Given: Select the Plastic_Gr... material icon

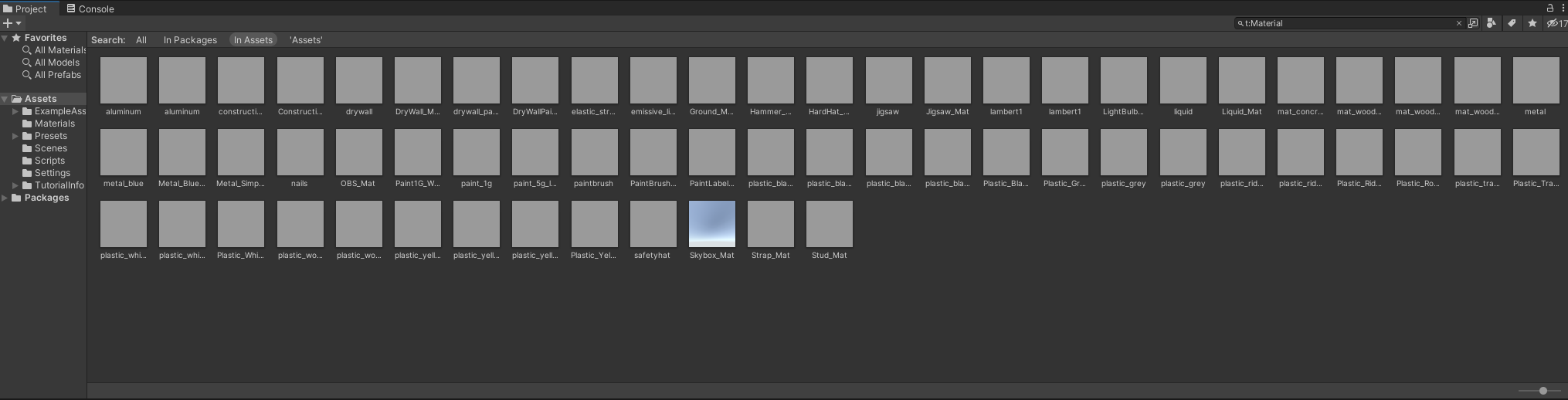Looking at the screenshot, I should [x=1065, y=153].
